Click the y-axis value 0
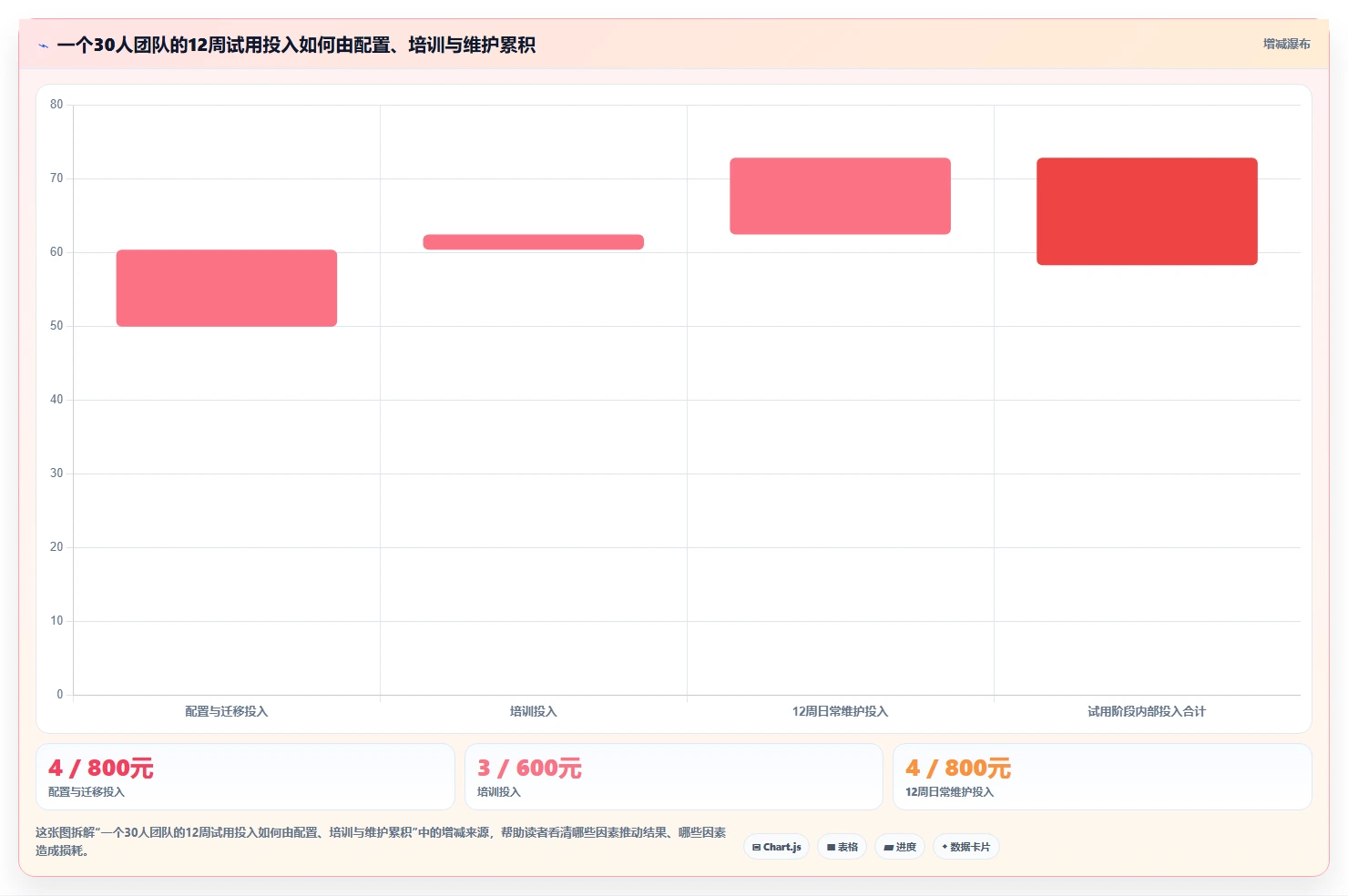The image size is (1348, 896). 60,695
